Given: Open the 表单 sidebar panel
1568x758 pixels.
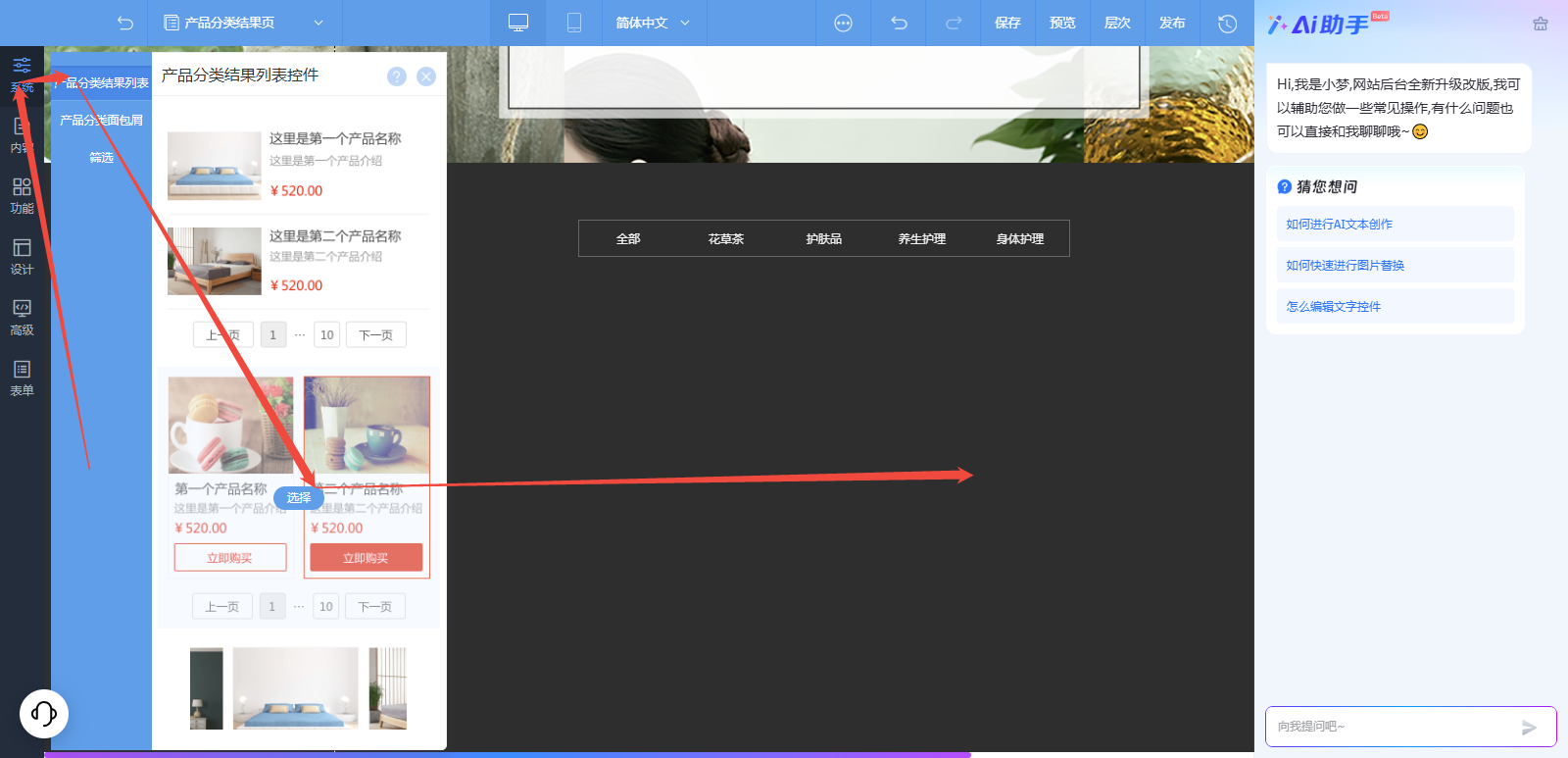Looking at the screenshot, I should point(22,378).
